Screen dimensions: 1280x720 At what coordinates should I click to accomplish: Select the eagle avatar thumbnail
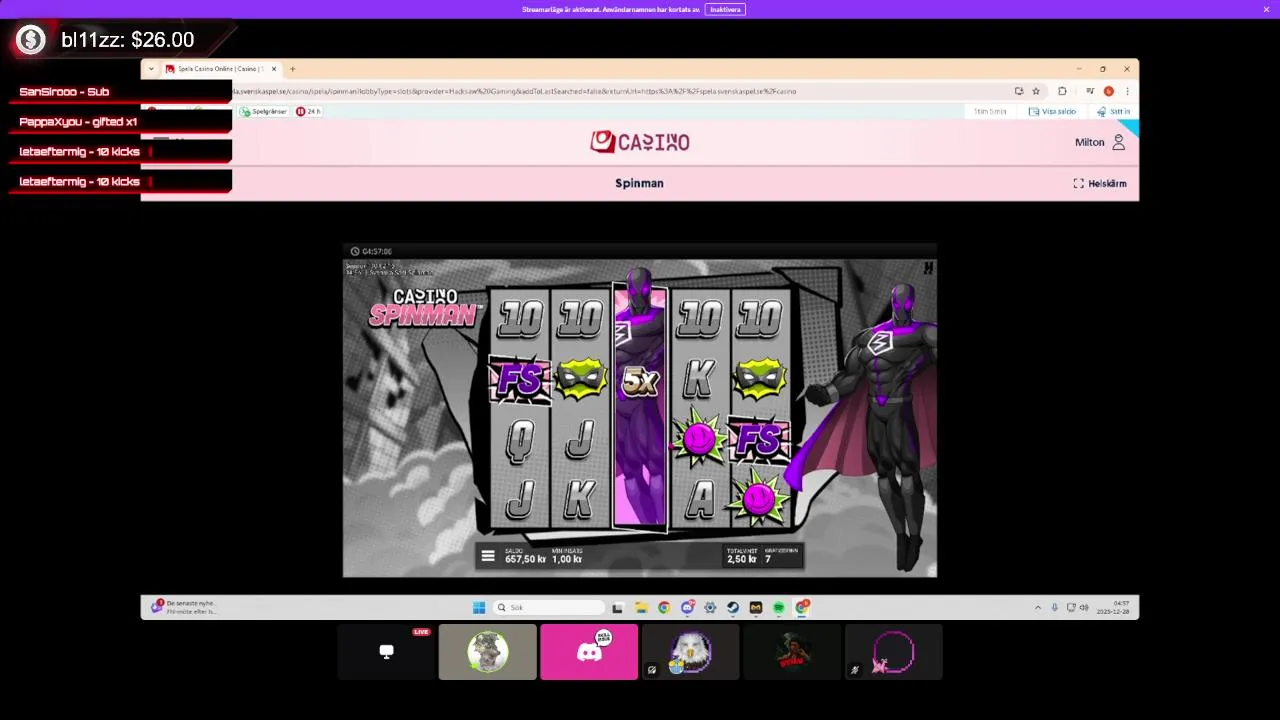coord(691,652)
